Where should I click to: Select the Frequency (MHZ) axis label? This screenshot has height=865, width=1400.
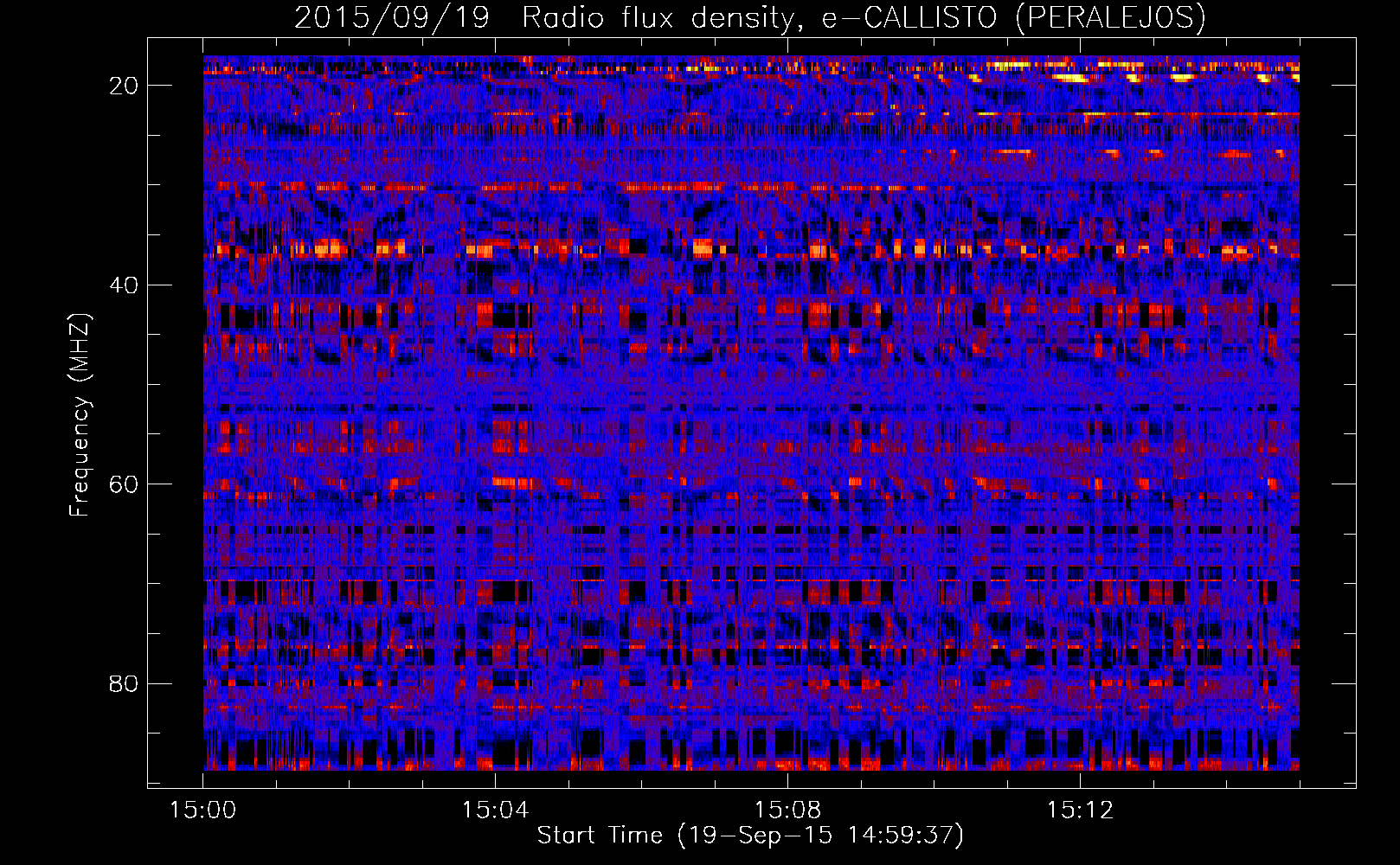(x=80, y=415)
